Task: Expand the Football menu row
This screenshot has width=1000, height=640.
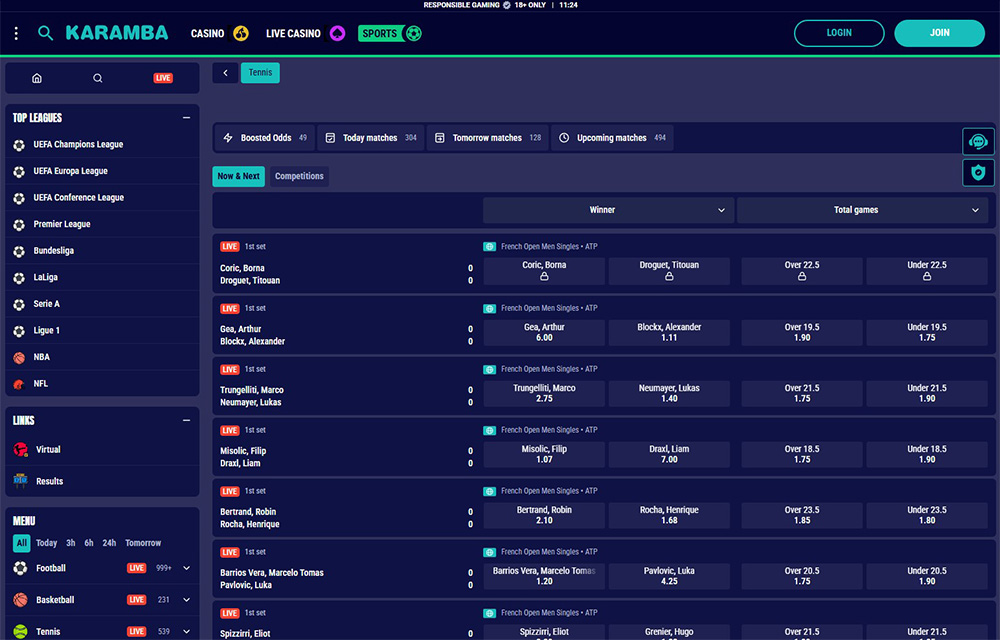Action: [x=186, y=568]
